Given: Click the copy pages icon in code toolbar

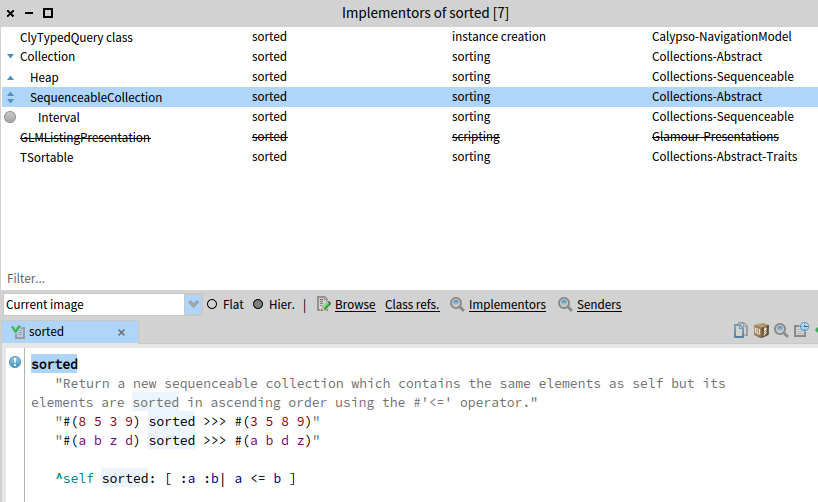Looking at the screenshot, I should tap(741, 330).
